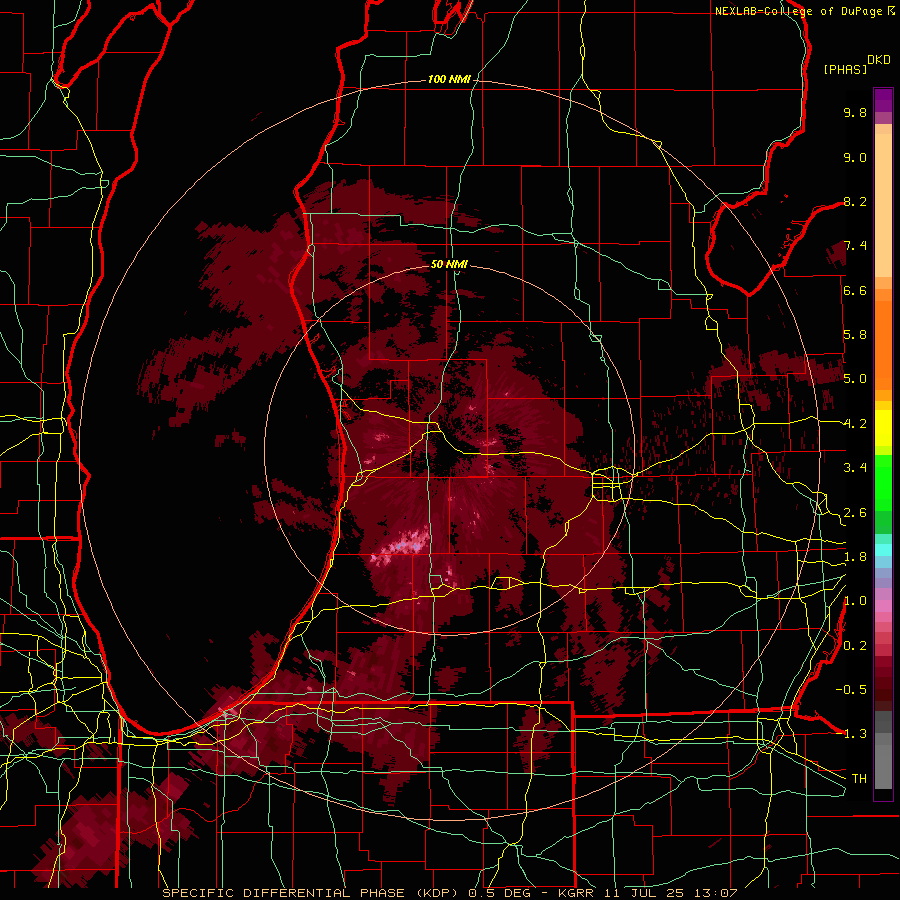
Task: Pick the pink band of the color bar
Action: coord(883,606)
